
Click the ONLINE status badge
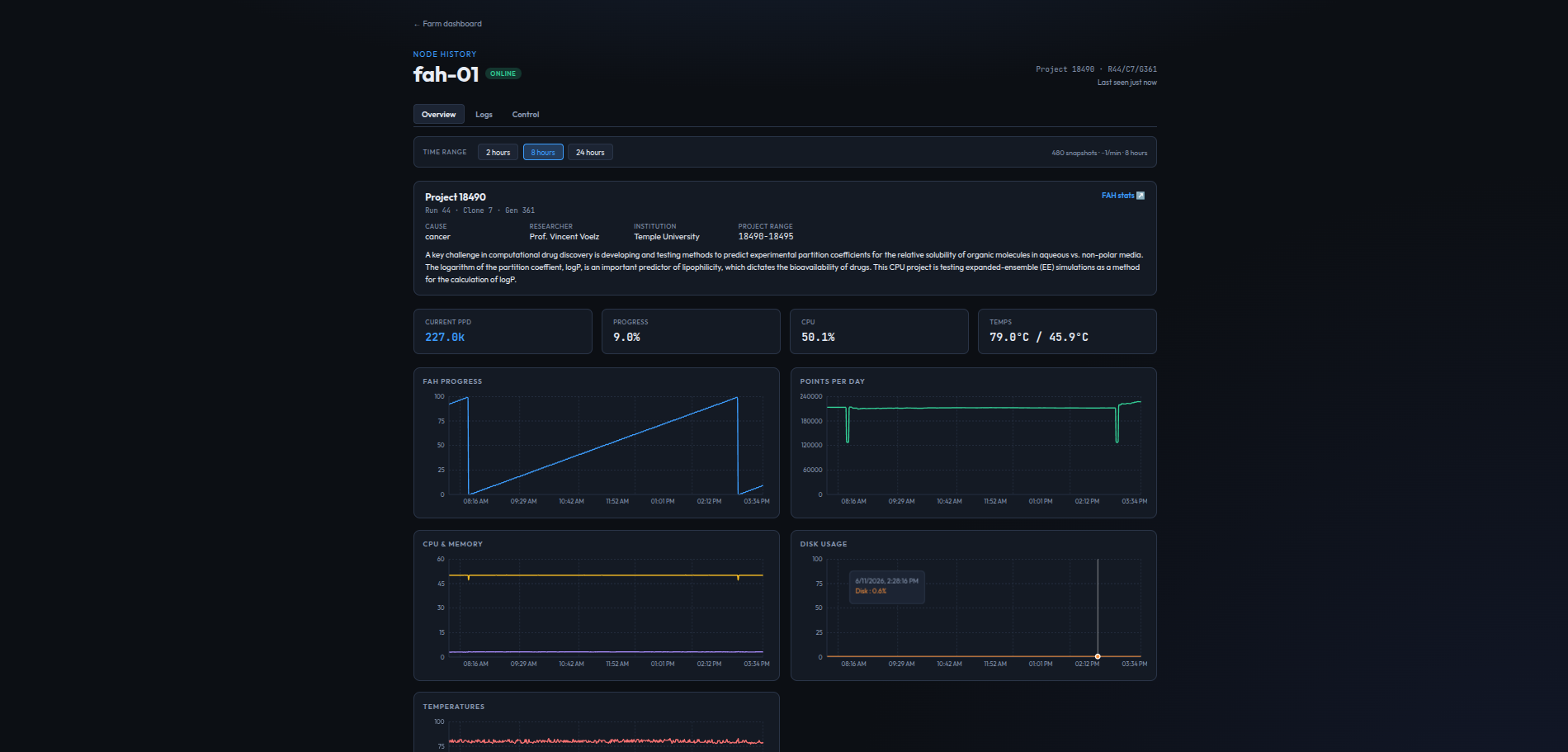tap(503, 73)
